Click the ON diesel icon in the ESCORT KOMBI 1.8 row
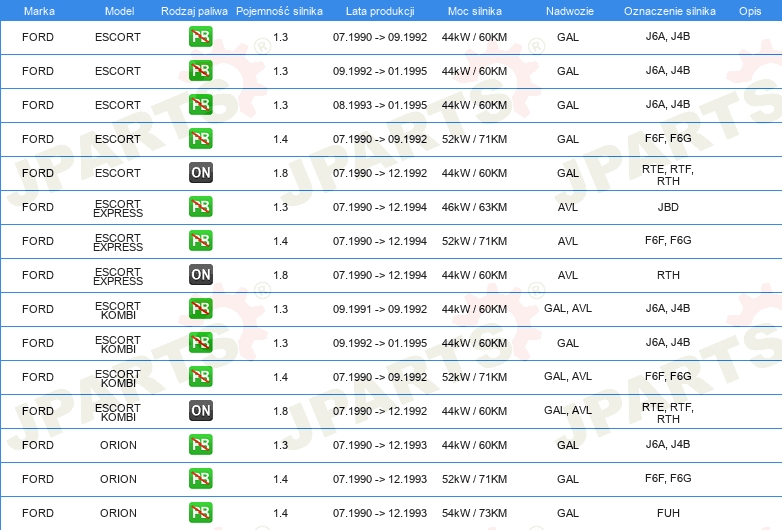 pos(200,411)
